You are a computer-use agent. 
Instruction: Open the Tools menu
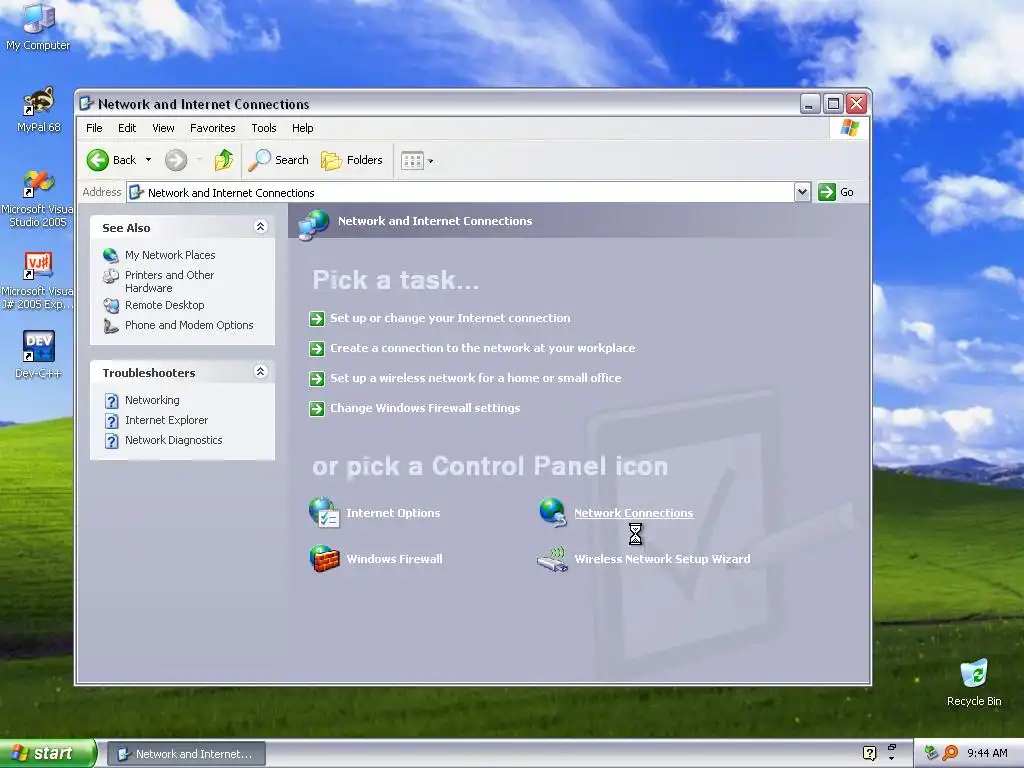[x=264, y=128]
